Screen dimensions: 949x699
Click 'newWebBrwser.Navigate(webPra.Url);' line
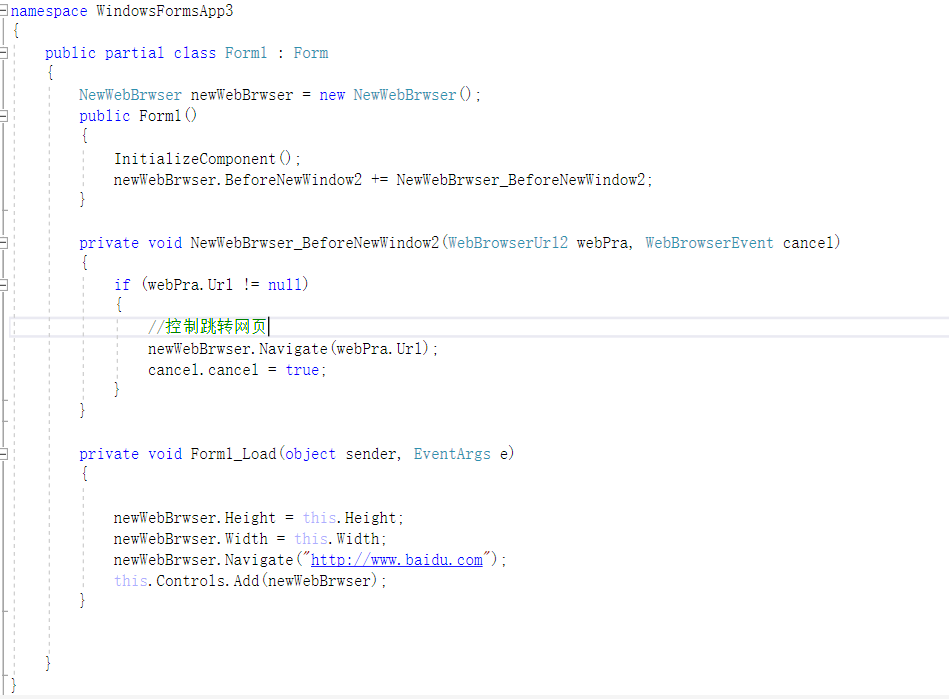point(293,349)
